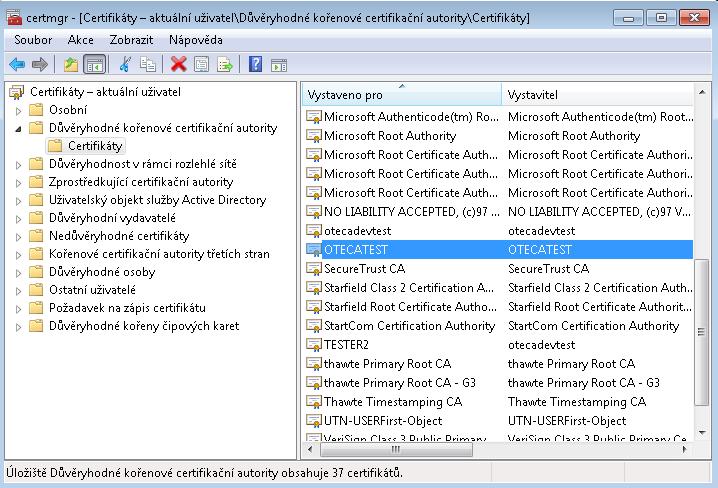Sort by Vystaveno pro column header
The image size is (718, 488).
click(x=402, y=95)
